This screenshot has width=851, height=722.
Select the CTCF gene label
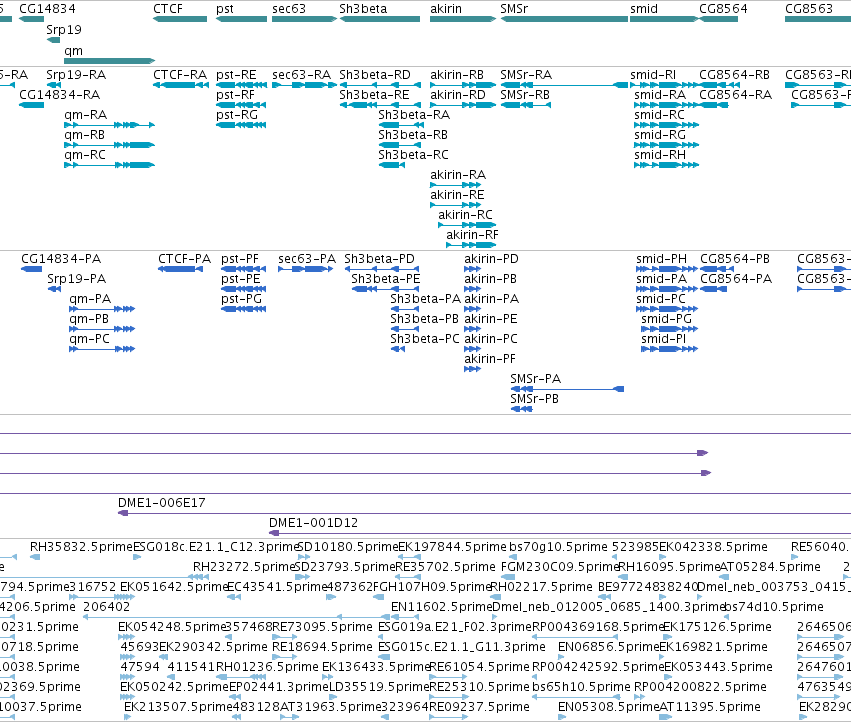[168, 9]
